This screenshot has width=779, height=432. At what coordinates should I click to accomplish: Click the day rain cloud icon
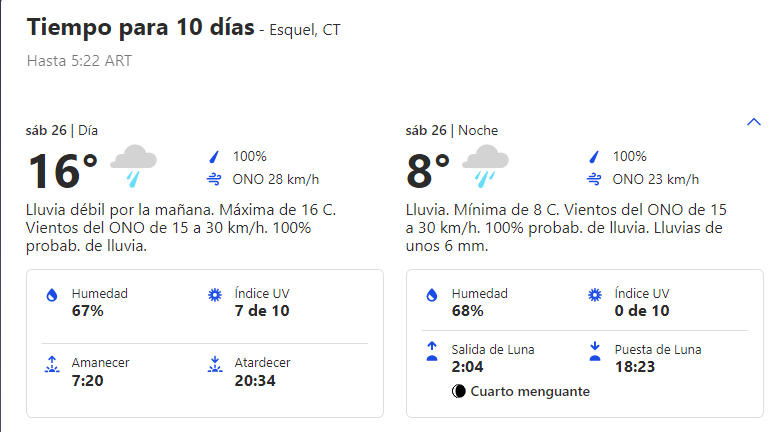(x=133, y=166)
